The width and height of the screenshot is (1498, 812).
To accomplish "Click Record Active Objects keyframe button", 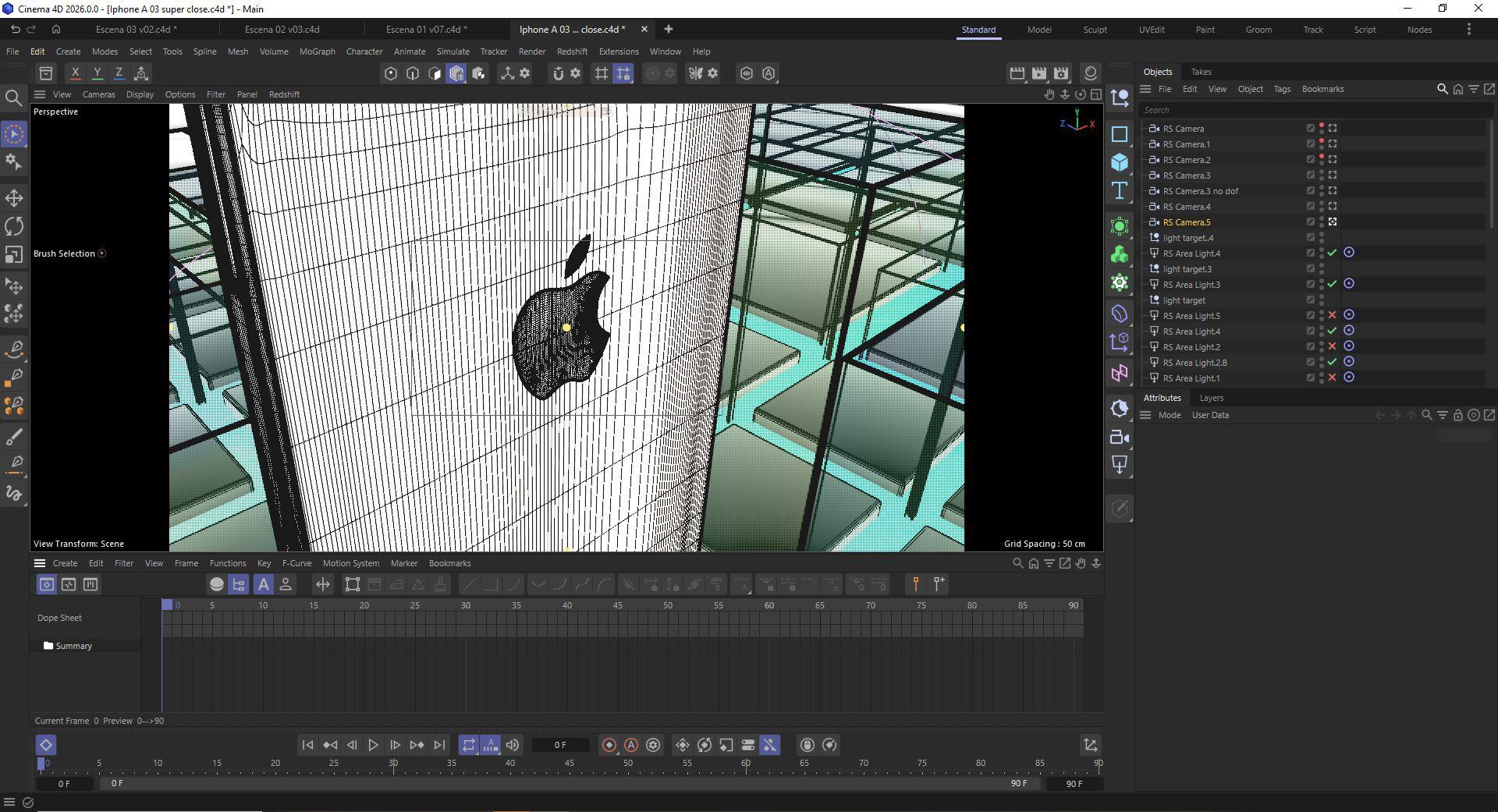I will tap(609, 745).
